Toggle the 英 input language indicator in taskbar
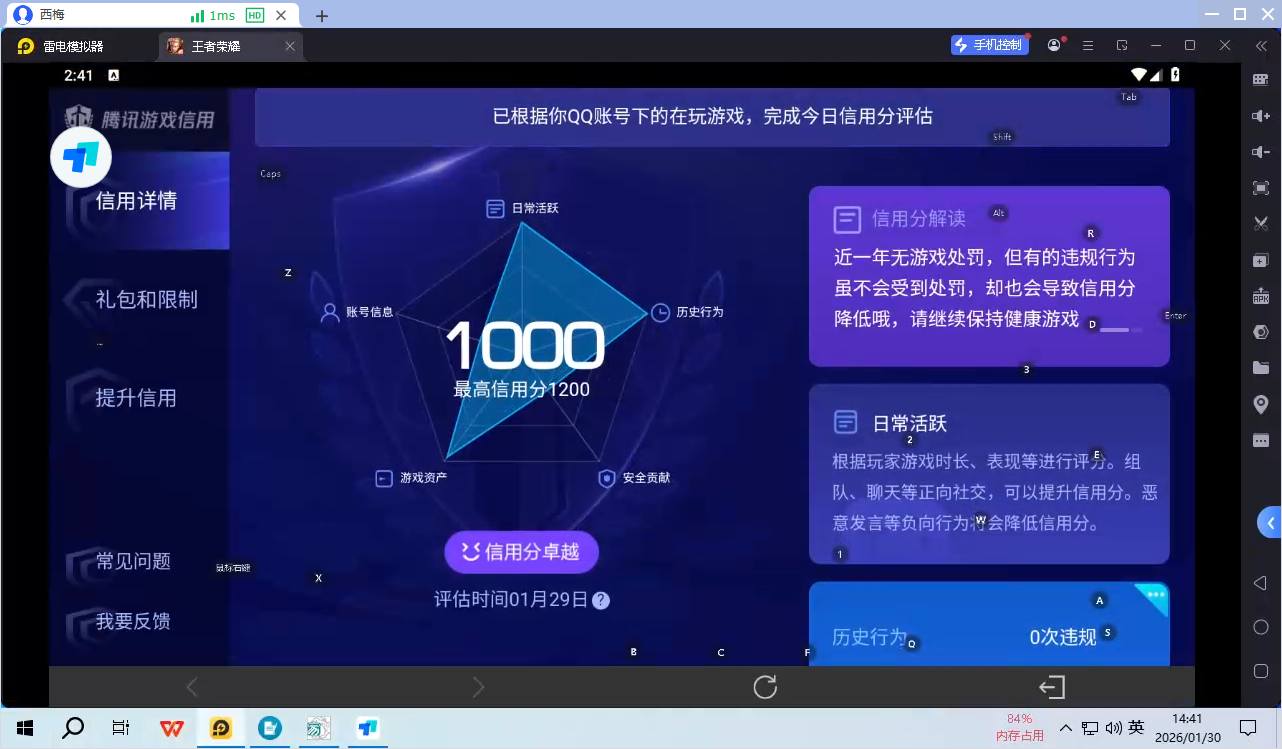 (x=1135, y=728)
